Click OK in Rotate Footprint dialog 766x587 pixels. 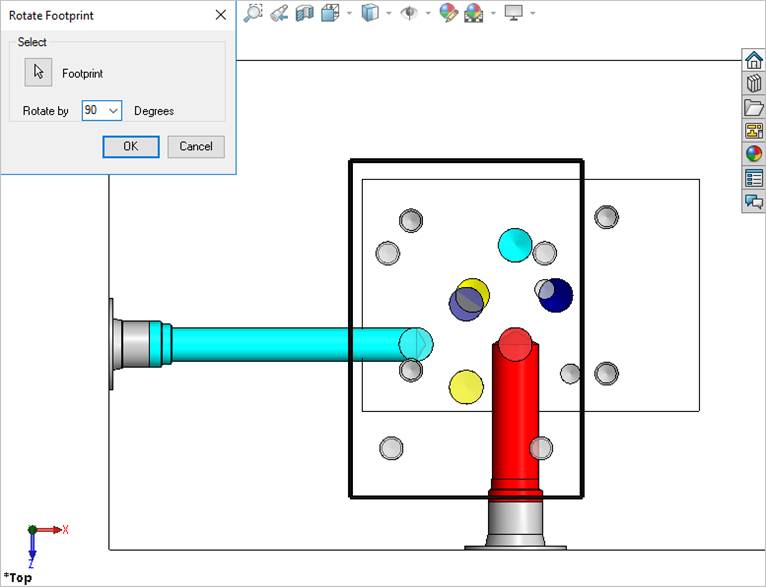(x=131, y=147)
